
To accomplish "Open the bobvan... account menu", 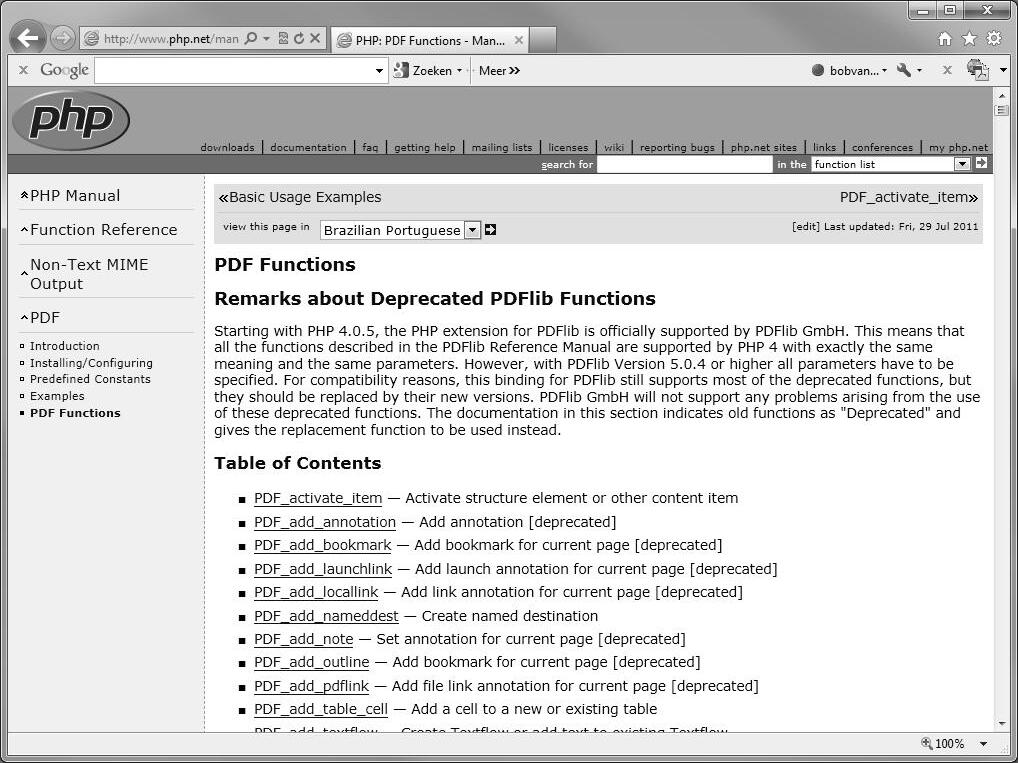I will [849, 70].
